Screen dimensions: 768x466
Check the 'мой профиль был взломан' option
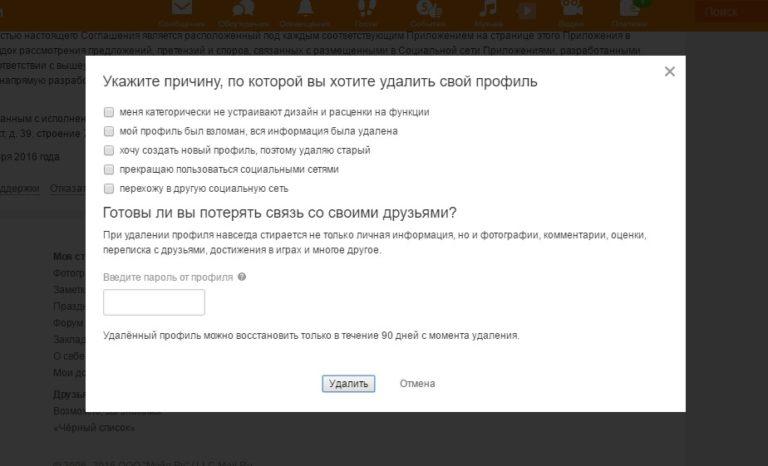pyautogui.click(x=109, y=131)
